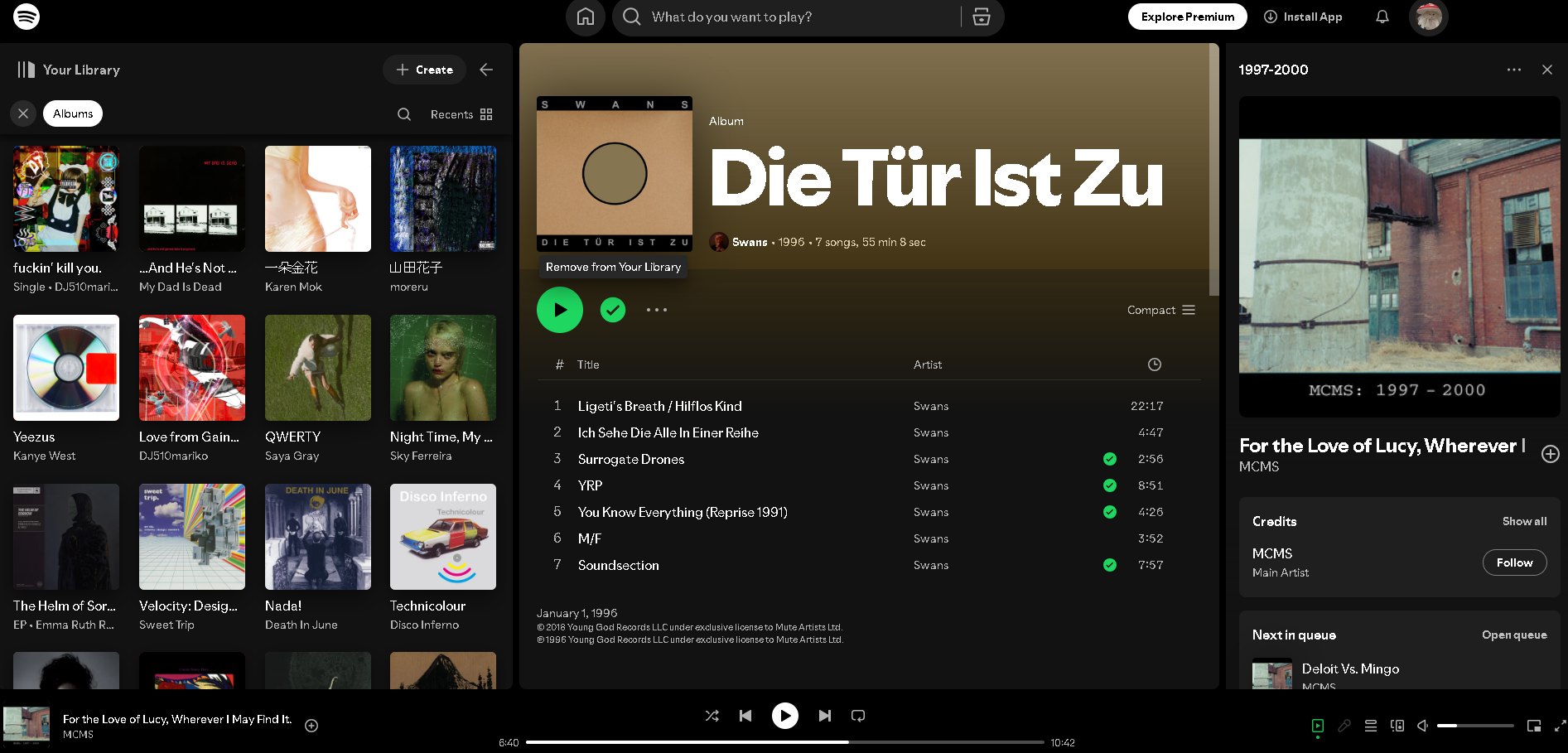1568x753 pixels.
Task: Add For the Love of Lucy to library
Action: tap(1551, 454)
